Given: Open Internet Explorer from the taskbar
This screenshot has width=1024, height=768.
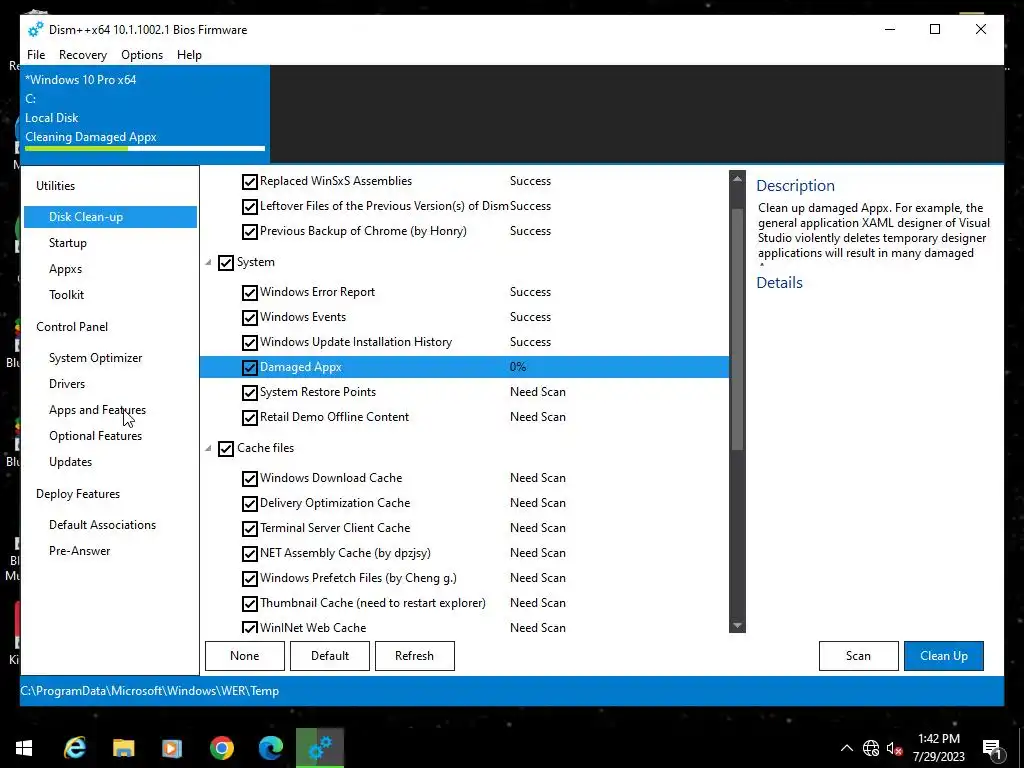Looking at the screenshot, I should pos(75,747).
